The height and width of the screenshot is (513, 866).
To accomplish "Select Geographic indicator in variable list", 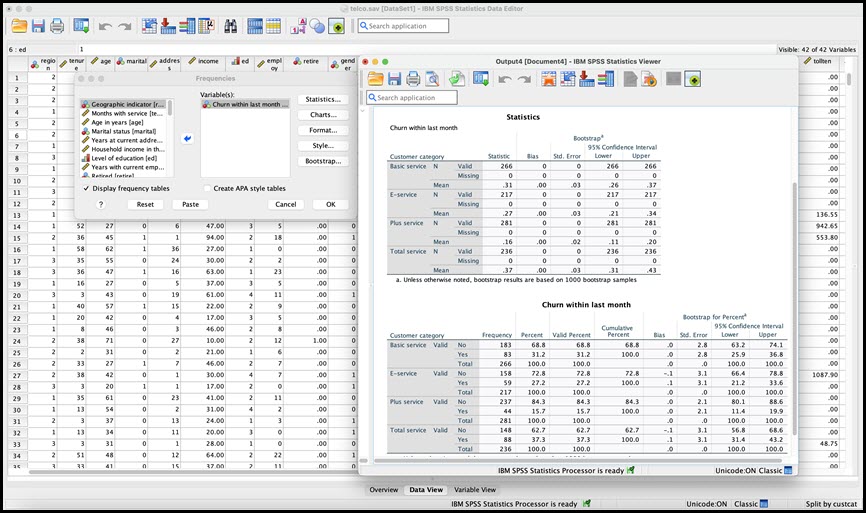I will (x=124, y=104).
